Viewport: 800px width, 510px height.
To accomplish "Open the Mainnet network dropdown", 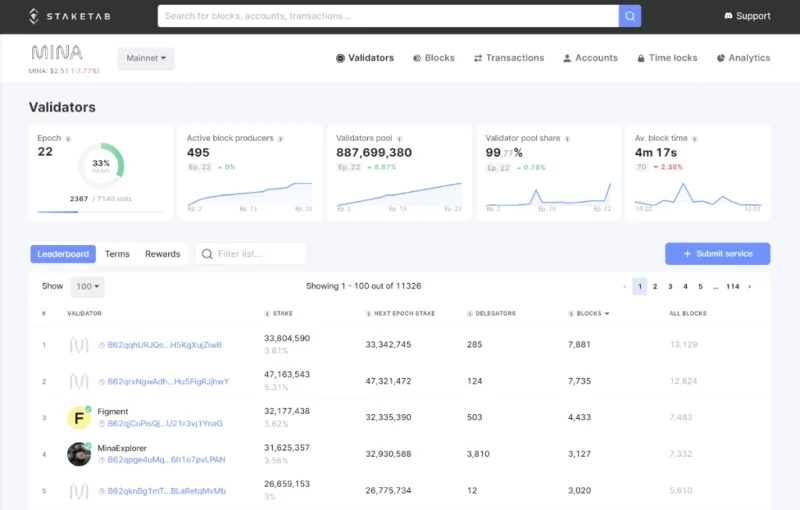I will (x=146, y=58).
